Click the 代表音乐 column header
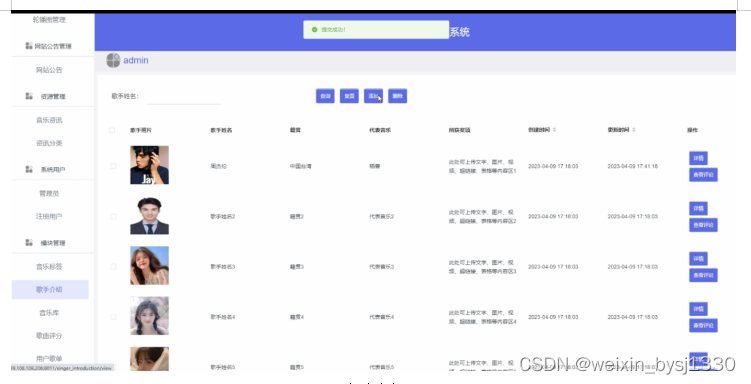The width and height of the screenshot is (751, 384). (x=380, y=130)
